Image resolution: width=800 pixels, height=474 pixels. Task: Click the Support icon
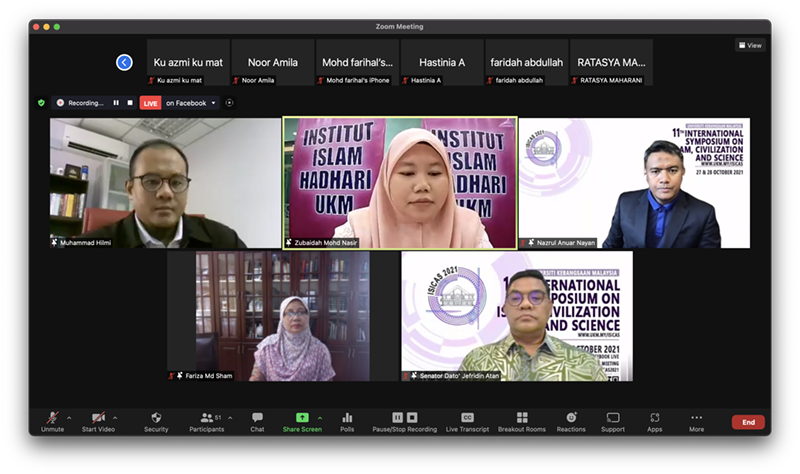pos(612,418)
